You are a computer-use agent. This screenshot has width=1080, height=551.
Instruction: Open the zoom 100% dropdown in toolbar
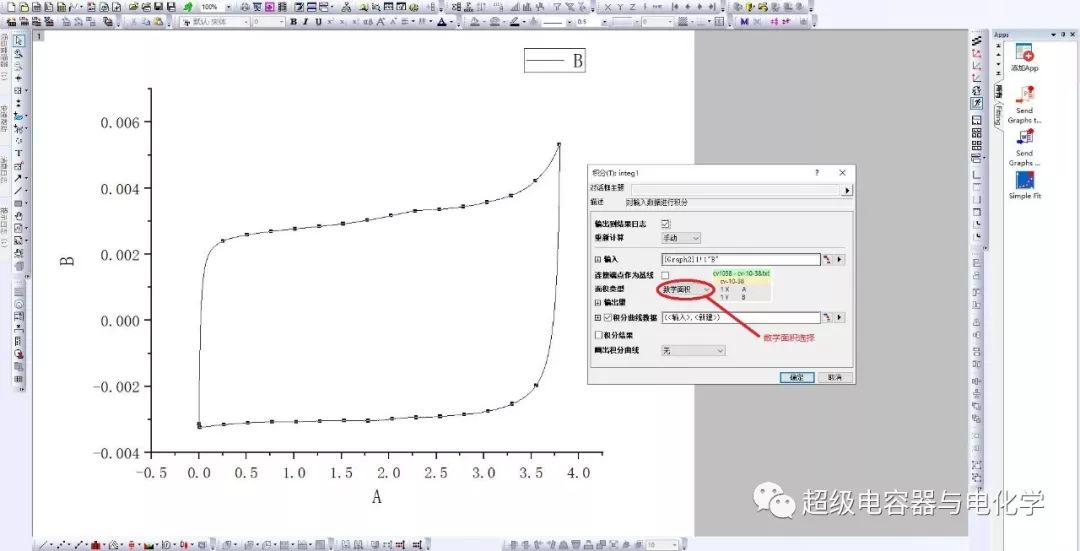(228, 7)
